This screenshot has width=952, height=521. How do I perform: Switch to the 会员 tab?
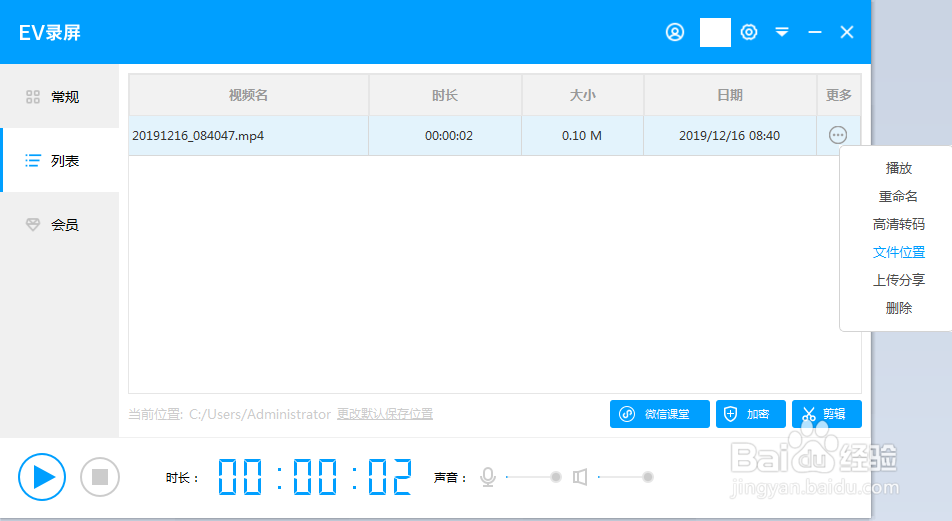[x=60, y=225]
